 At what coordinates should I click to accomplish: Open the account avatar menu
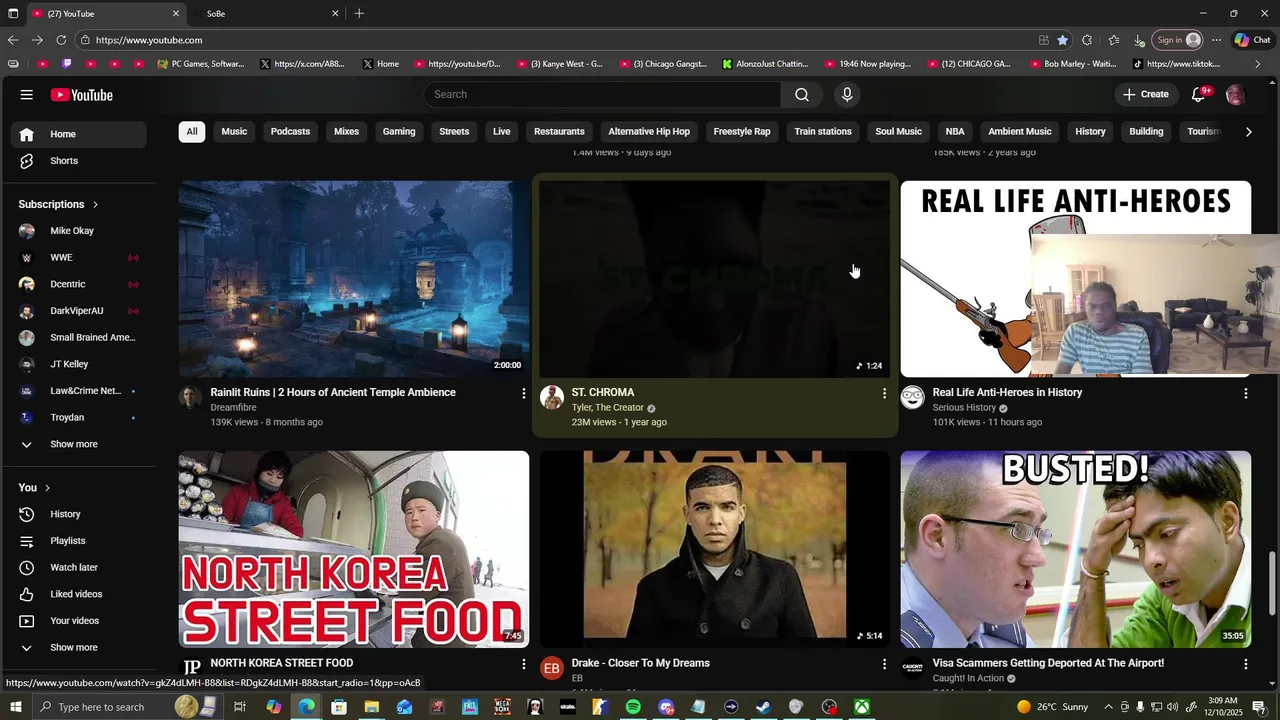[x=1236, y=95]
